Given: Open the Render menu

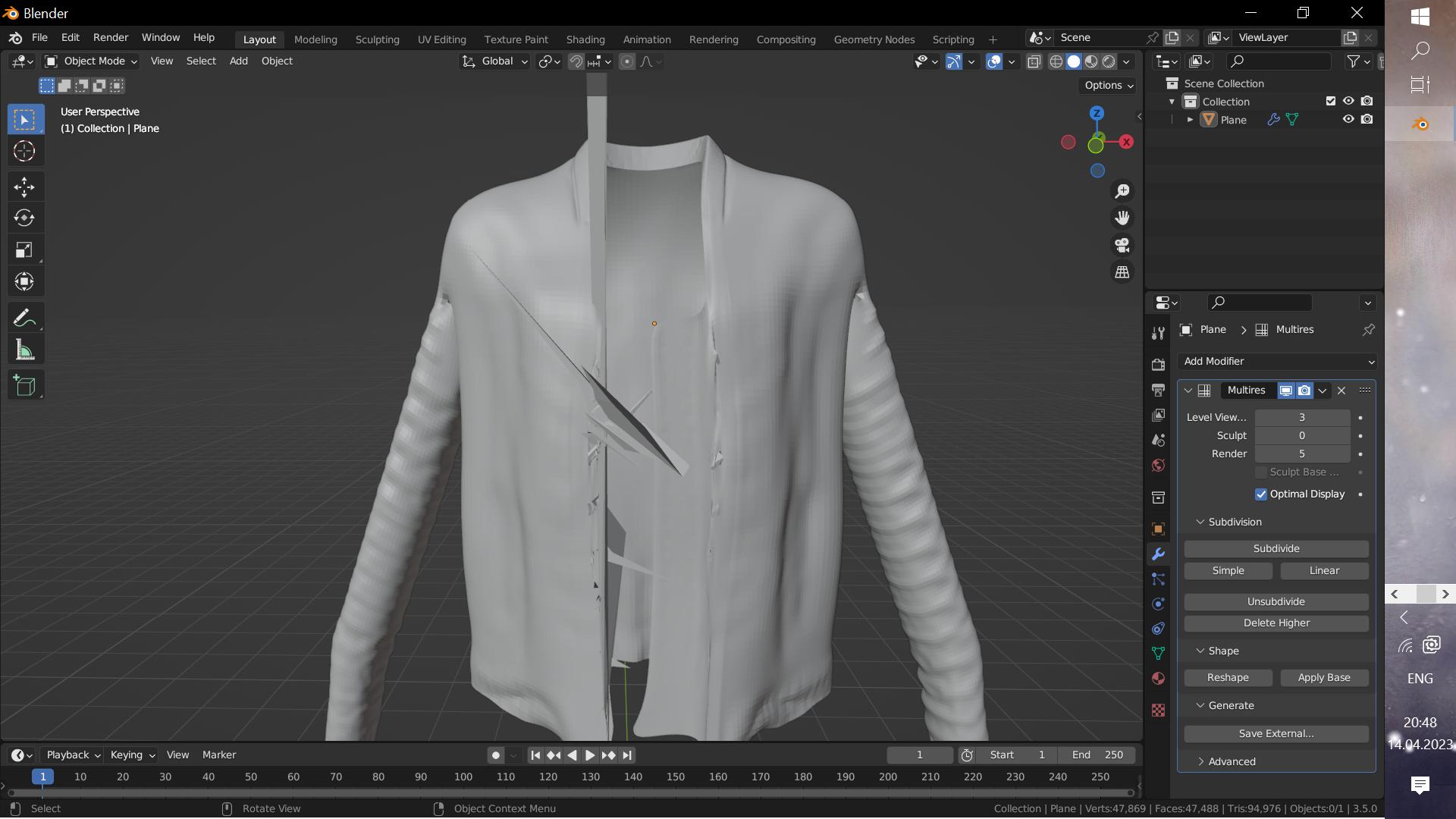Looking at the screenshot, I should (x=111, y=37).
